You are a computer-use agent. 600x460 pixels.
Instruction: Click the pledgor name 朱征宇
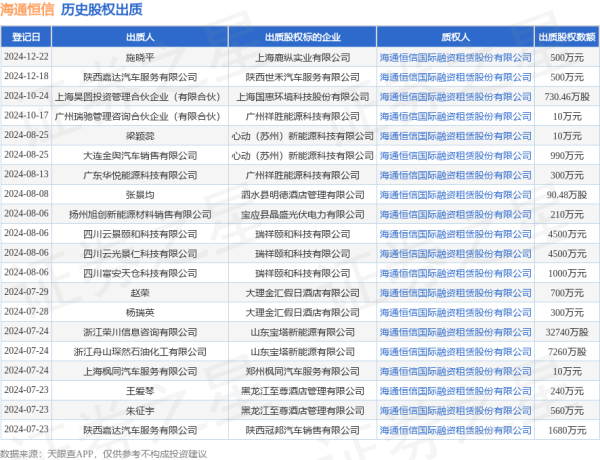(140, 411)
